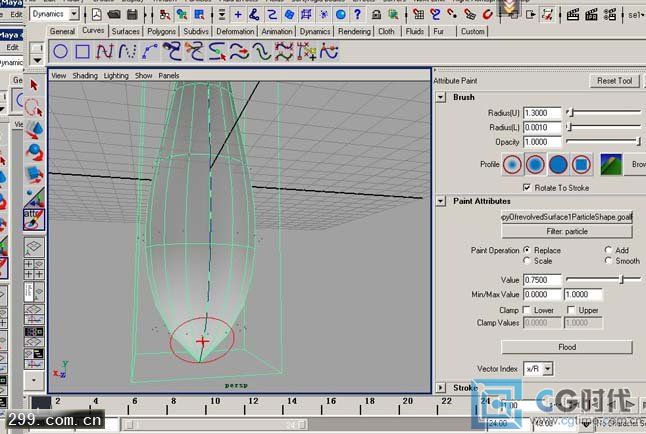Switch to four view layout
Screen dimensions: 646x434
coord(34,269)
